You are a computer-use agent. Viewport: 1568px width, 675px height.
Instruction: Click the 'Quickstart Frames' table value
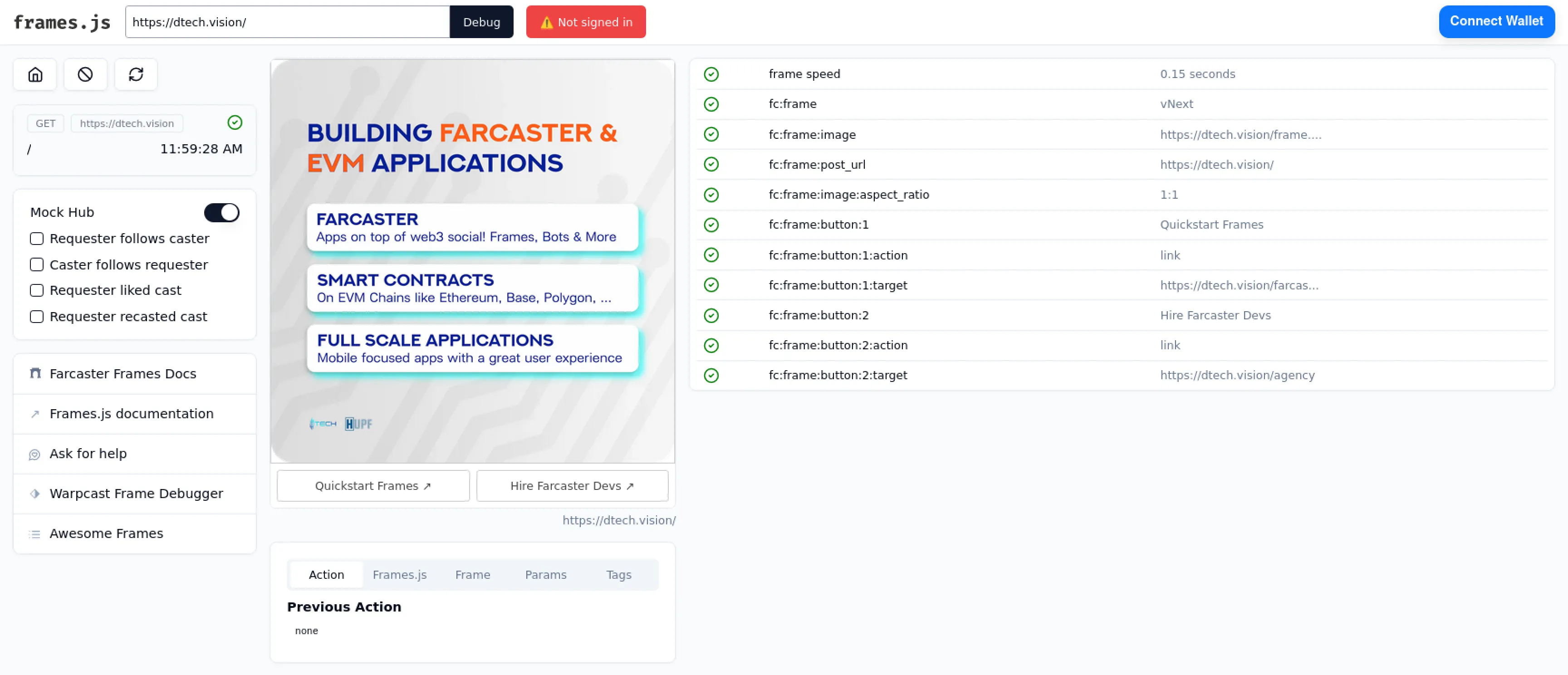click(x=1211, y=225)
